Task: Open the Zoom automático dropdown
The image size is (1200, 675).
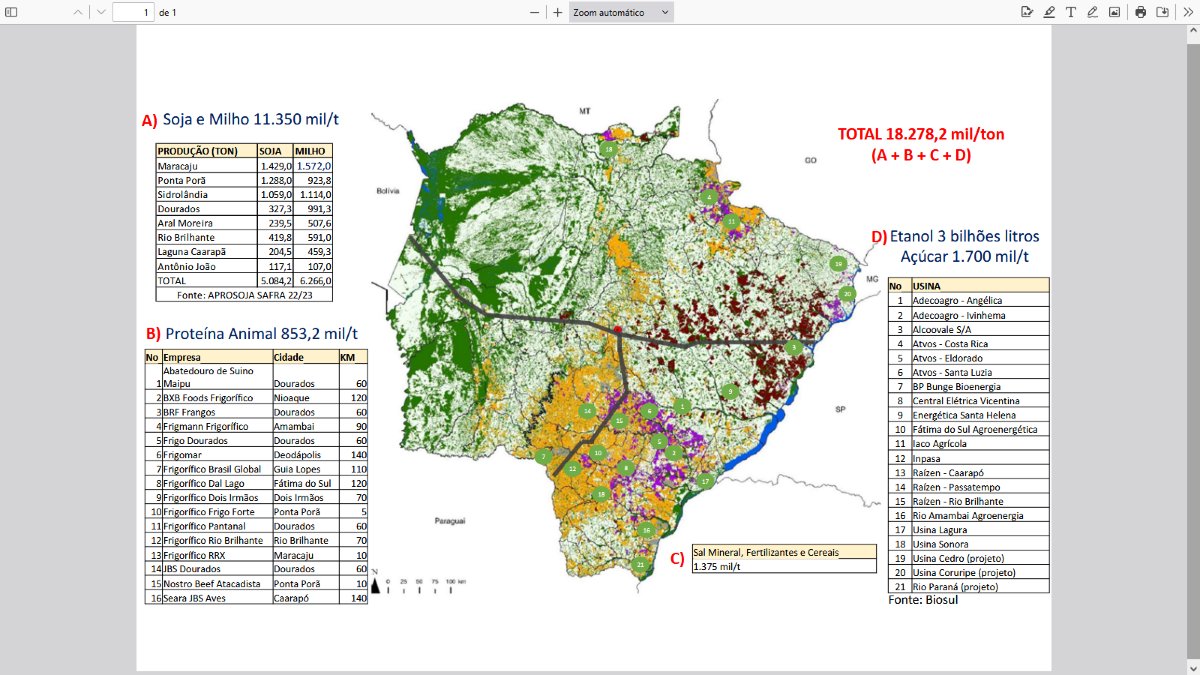Action: click(x=621, y=12)
